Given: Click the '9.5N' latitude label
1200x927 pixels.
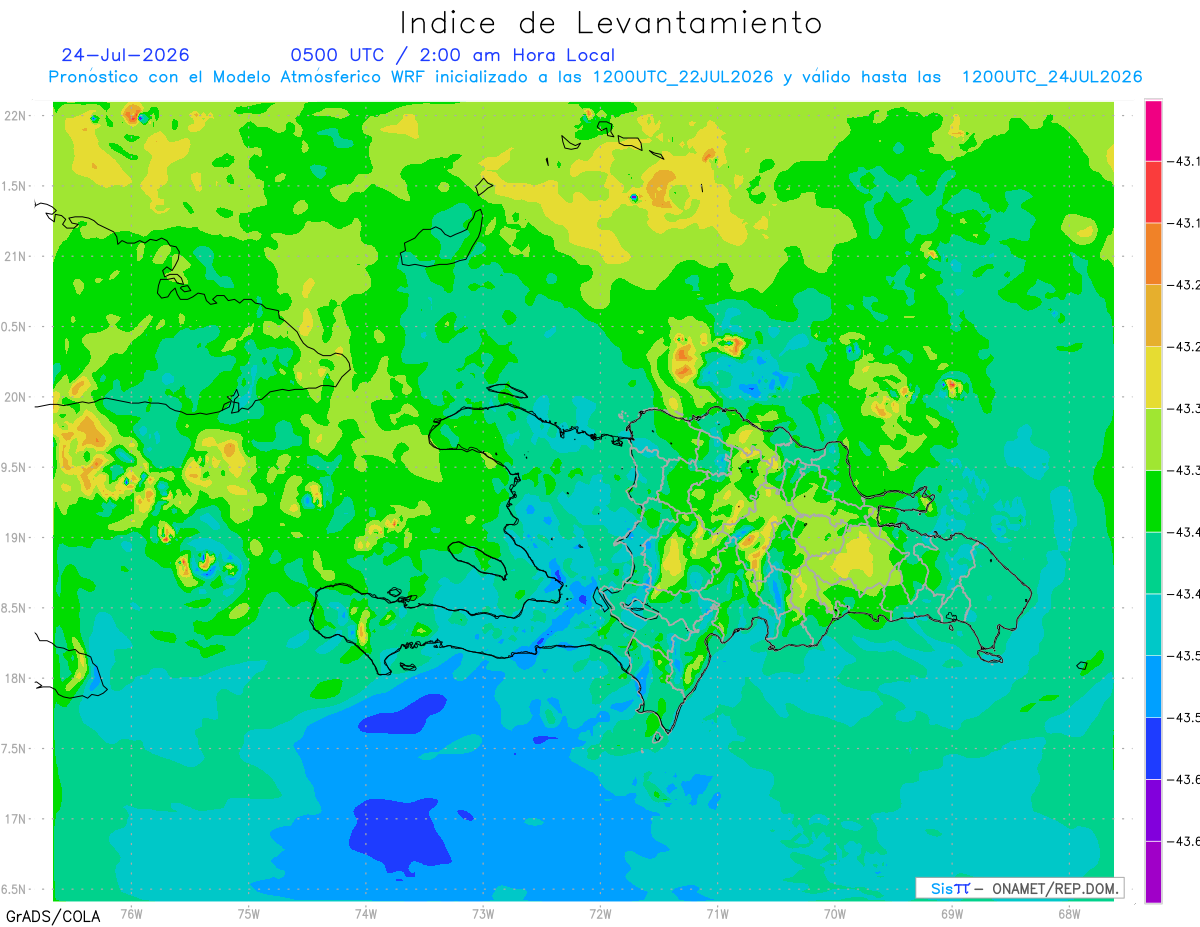Looking at the screenshot, I should (x=14, y=467).
